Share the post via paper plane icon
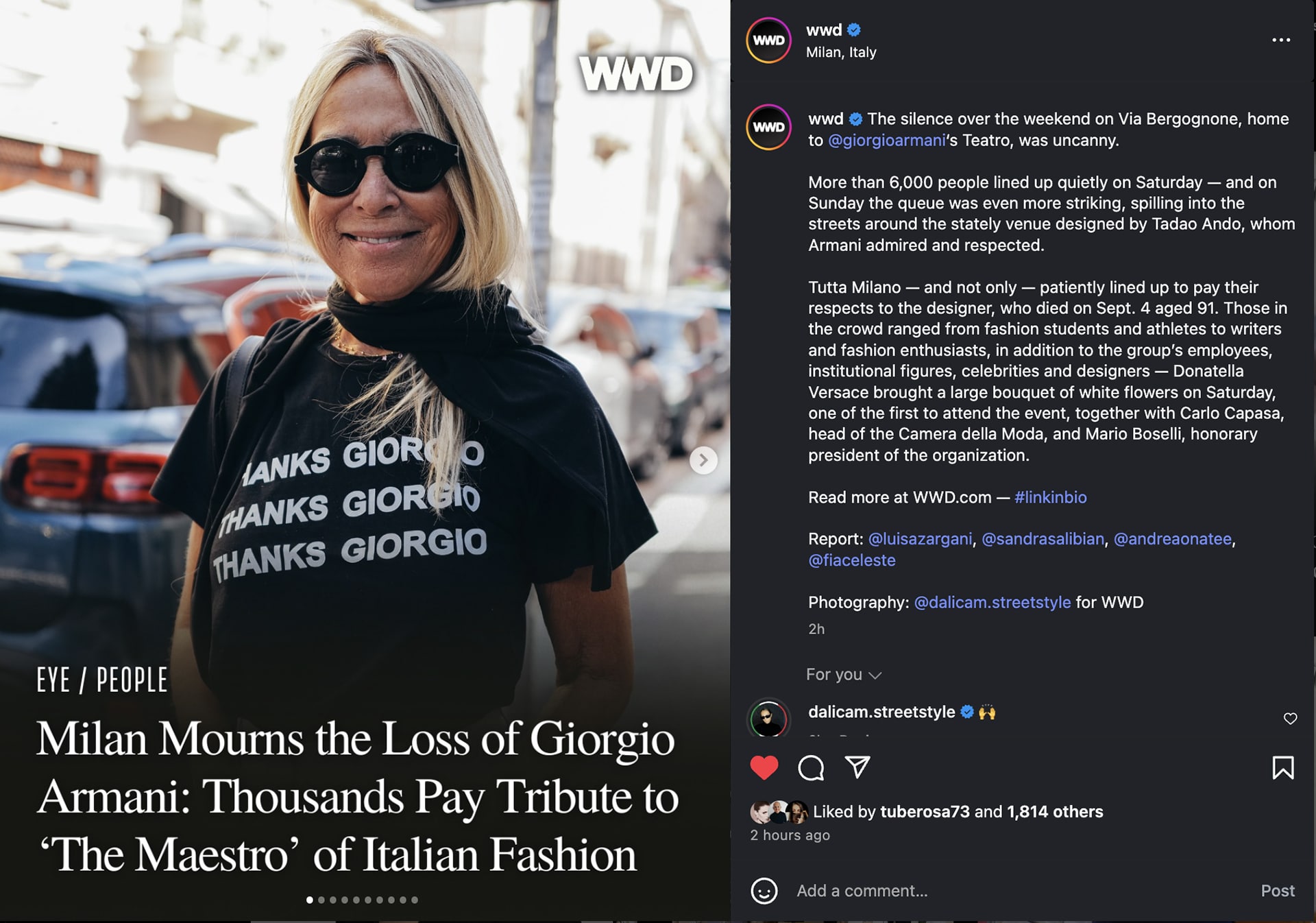 [857, 767]
